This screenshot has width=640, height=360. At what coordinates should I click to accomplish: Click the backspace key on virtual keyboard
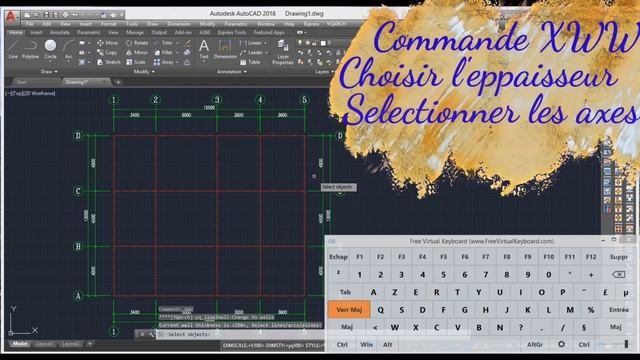(x=618, y=274)
